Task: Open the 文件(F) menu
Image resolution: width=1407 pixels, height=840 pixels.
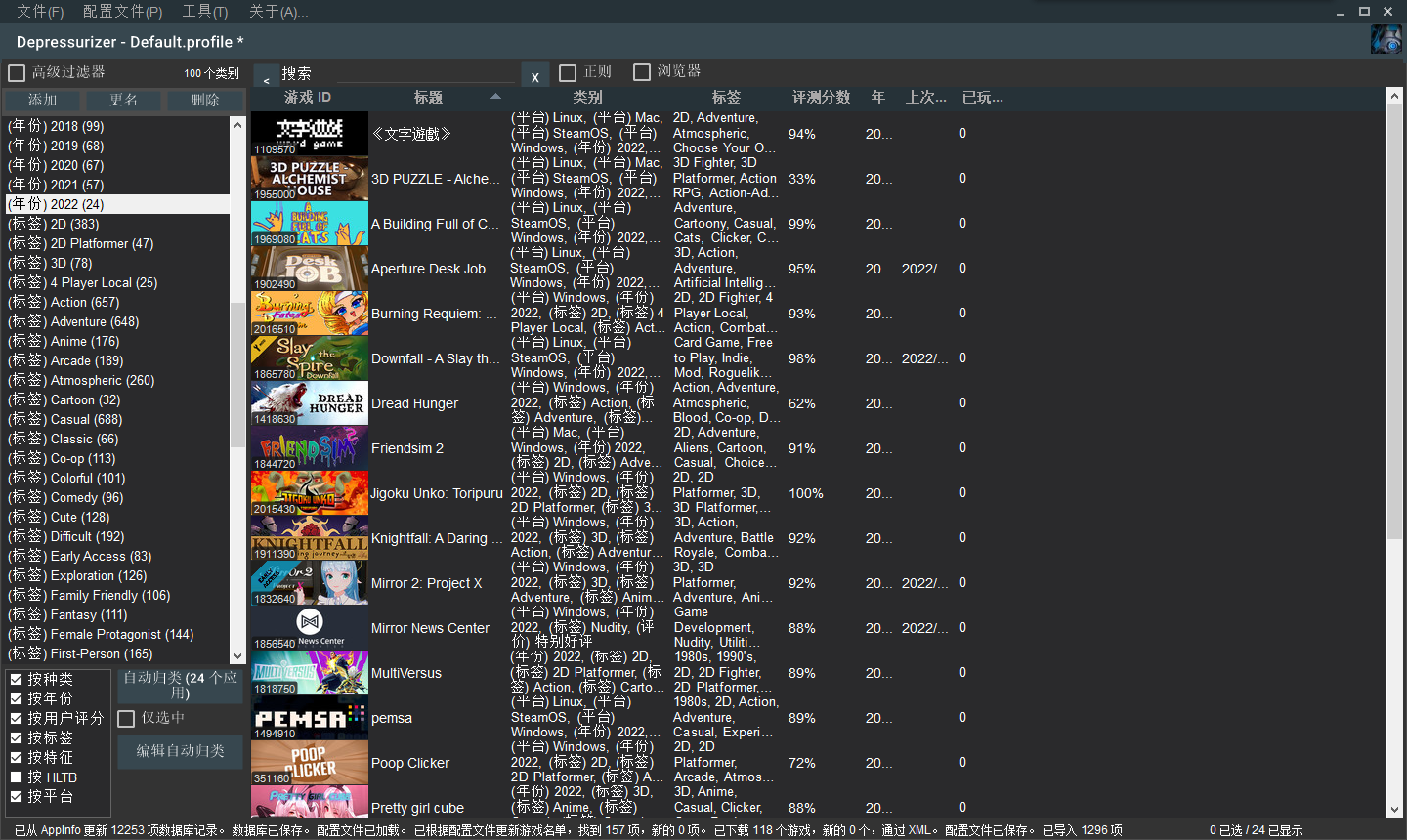Action: point(40,12)
